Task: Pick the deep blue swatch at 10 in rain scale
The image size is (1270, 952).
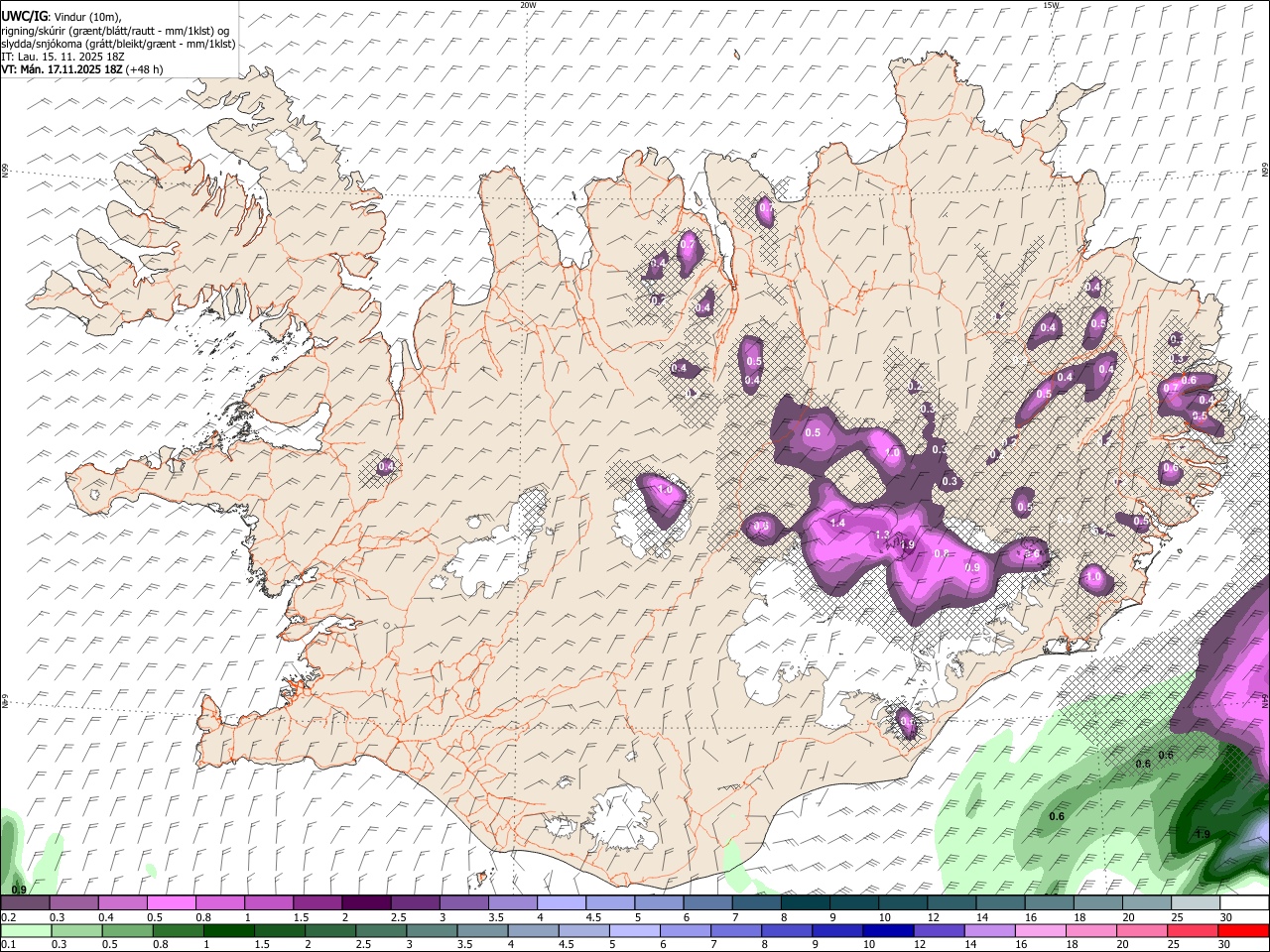Action: point(887,930)
